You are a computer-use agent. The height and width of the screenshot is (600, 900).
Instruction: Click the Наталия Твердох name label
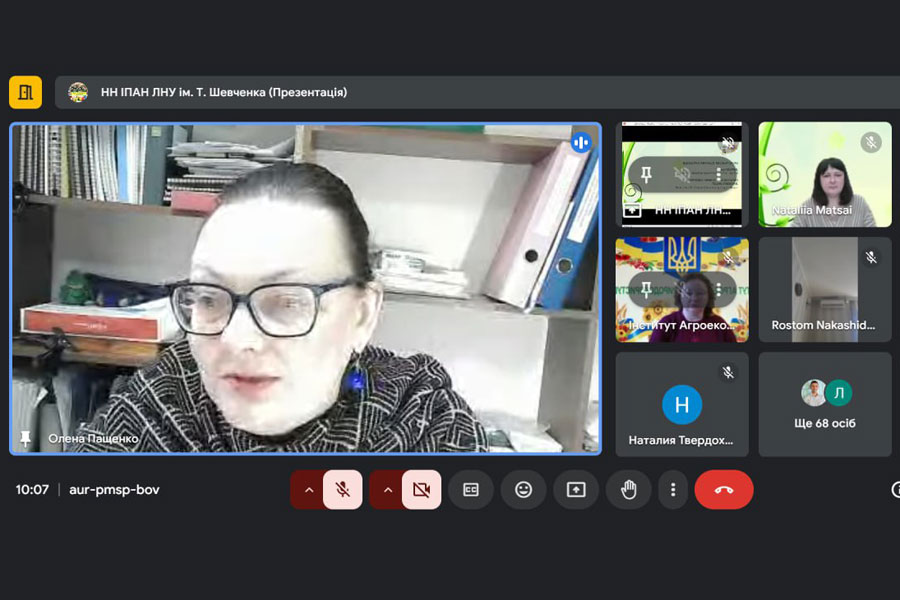coord(681,440)
